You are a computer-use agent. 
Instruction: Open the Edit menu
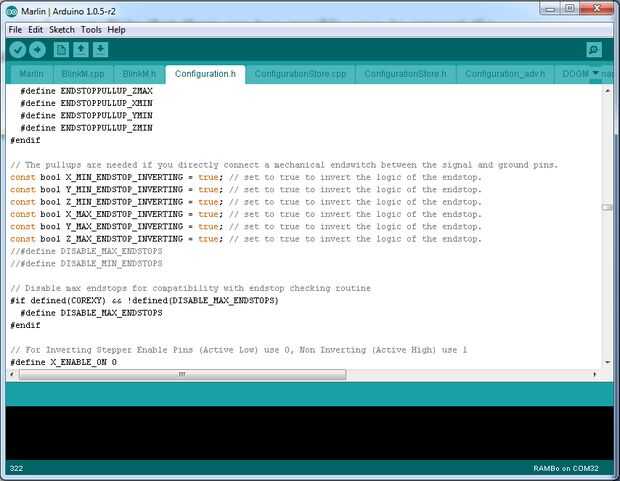[x=35, y=30]
